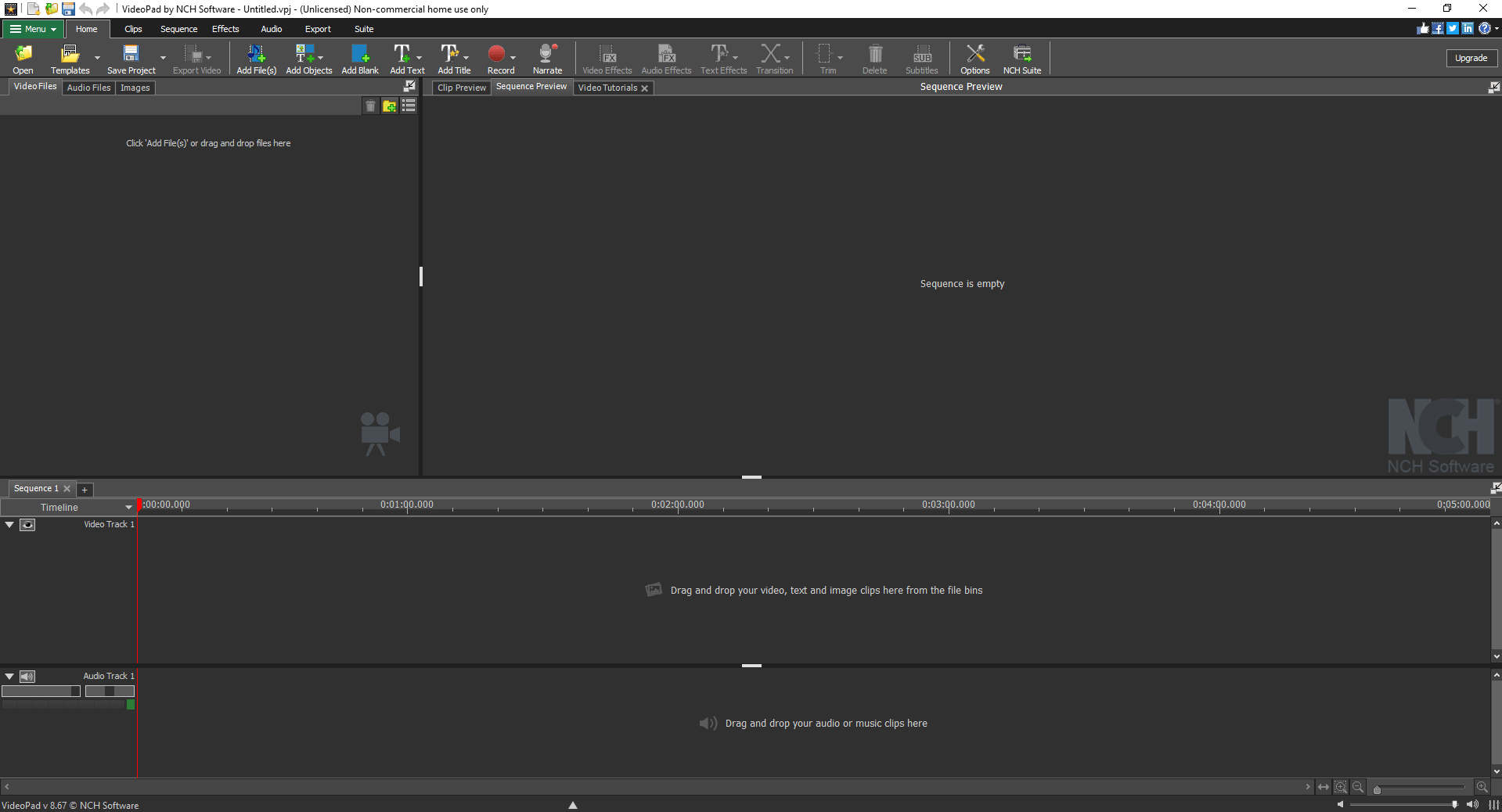Image resolution: width=1502 pixels, height=812 pixels.
Task: Click the timeline ruler at 0:02:00
Action: [x=676, y=507]
